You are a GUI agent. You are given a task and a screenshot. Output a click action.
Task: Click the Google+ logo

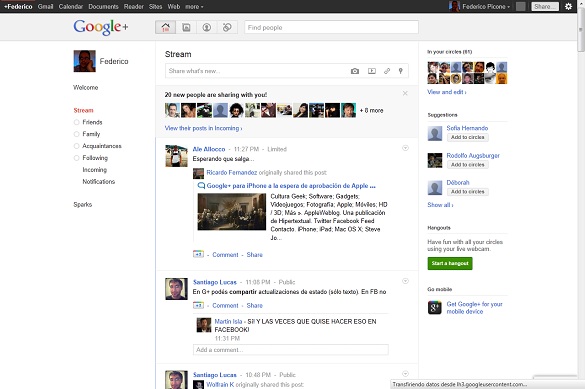101,27
